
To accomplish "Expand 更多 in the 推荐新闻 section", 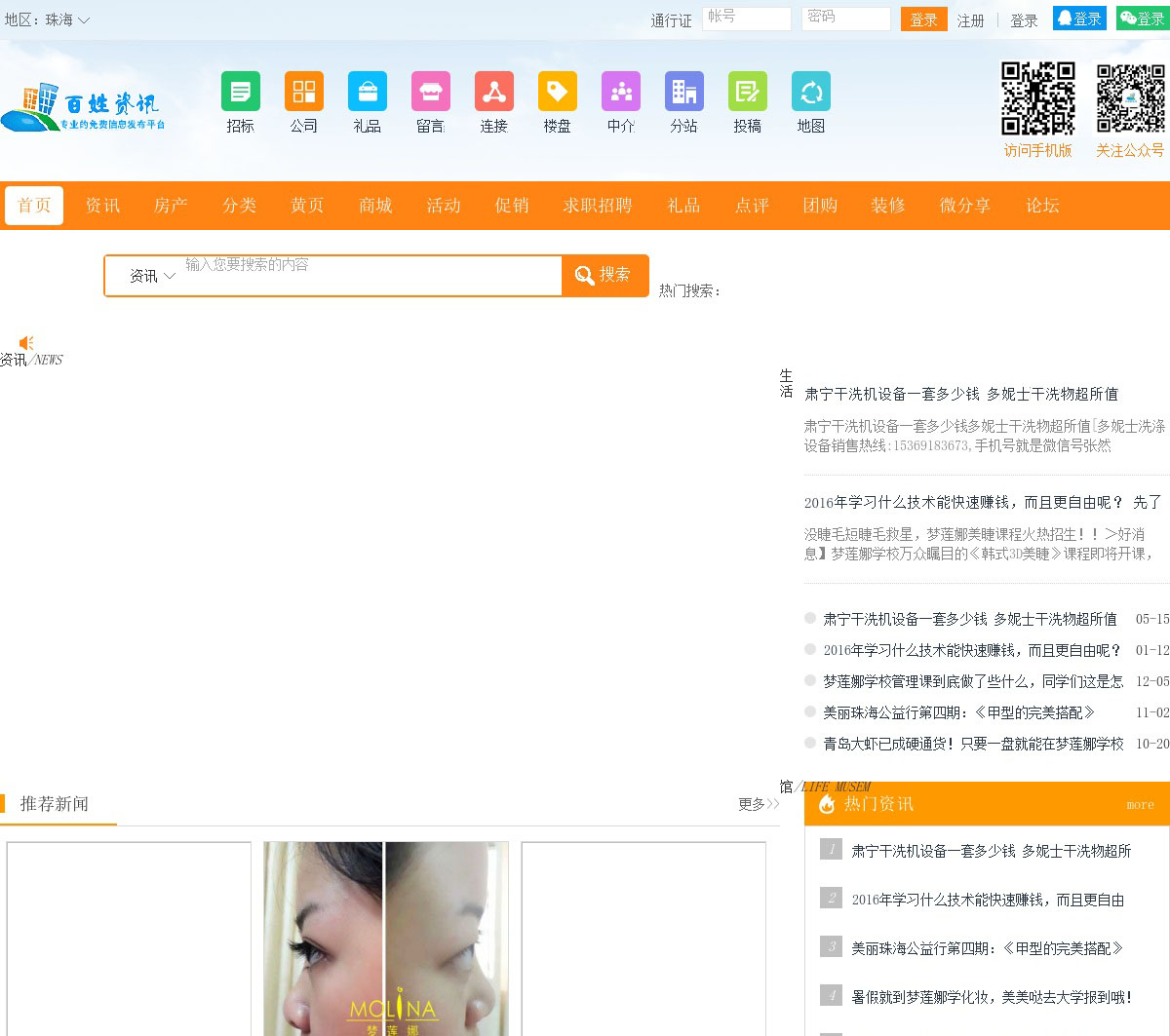I will pyautogui.click(x=758, y=804).
